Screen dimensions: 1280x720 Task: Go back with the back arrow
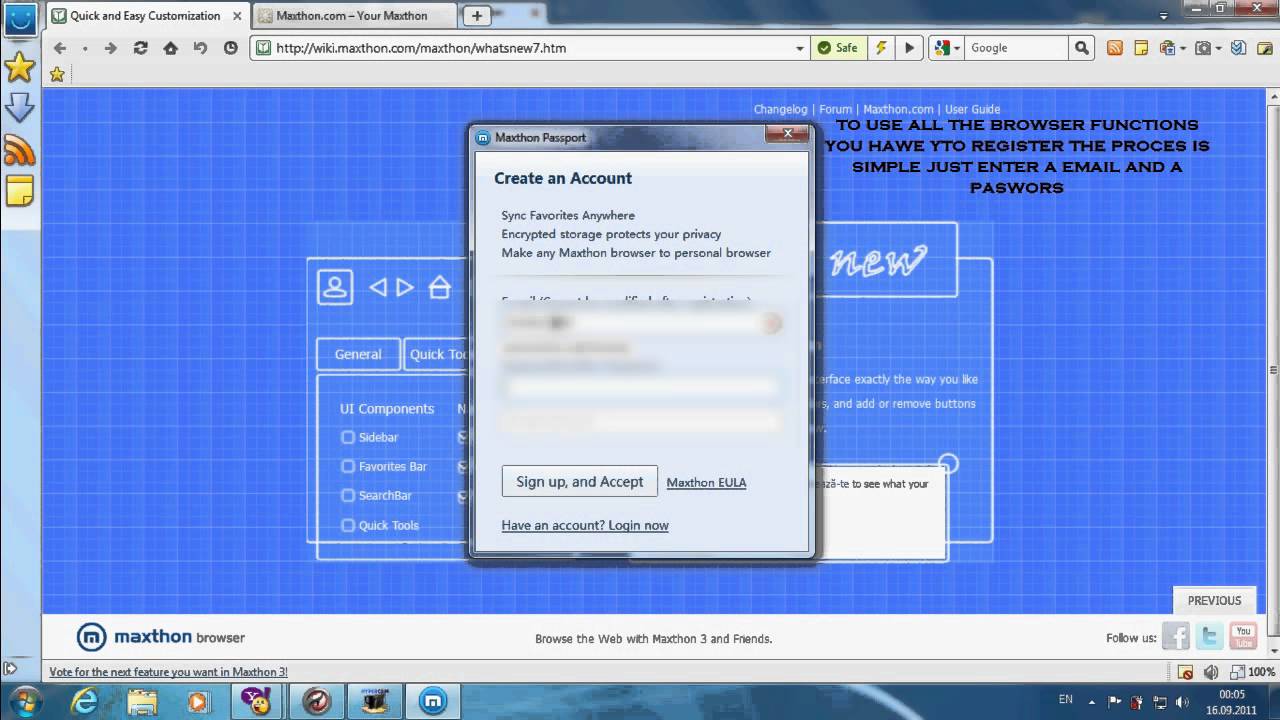click(x=60, y=48)
